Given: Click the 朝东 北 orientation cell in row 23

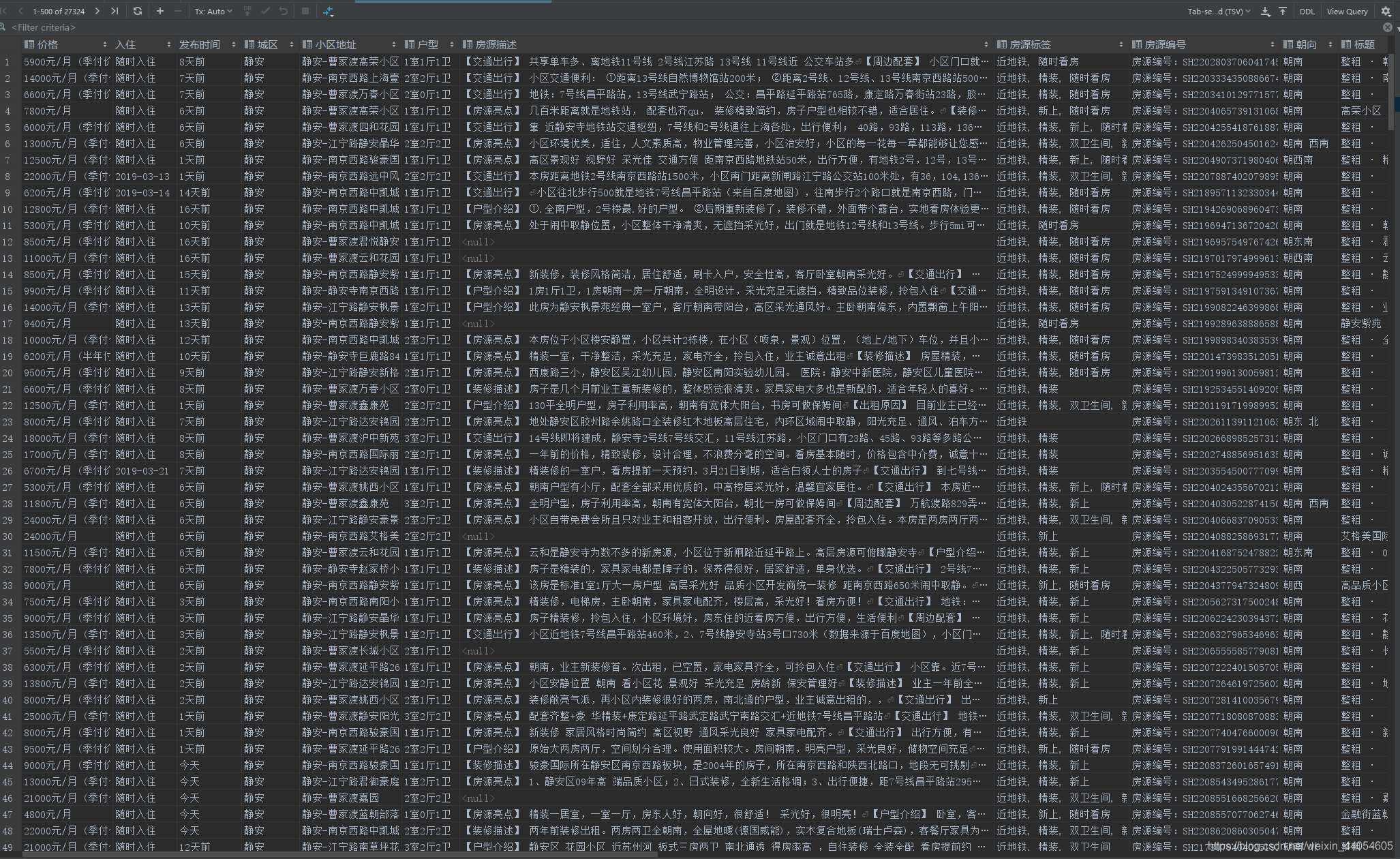Looking at the screenshot, I should click(x=1309, y=421).
